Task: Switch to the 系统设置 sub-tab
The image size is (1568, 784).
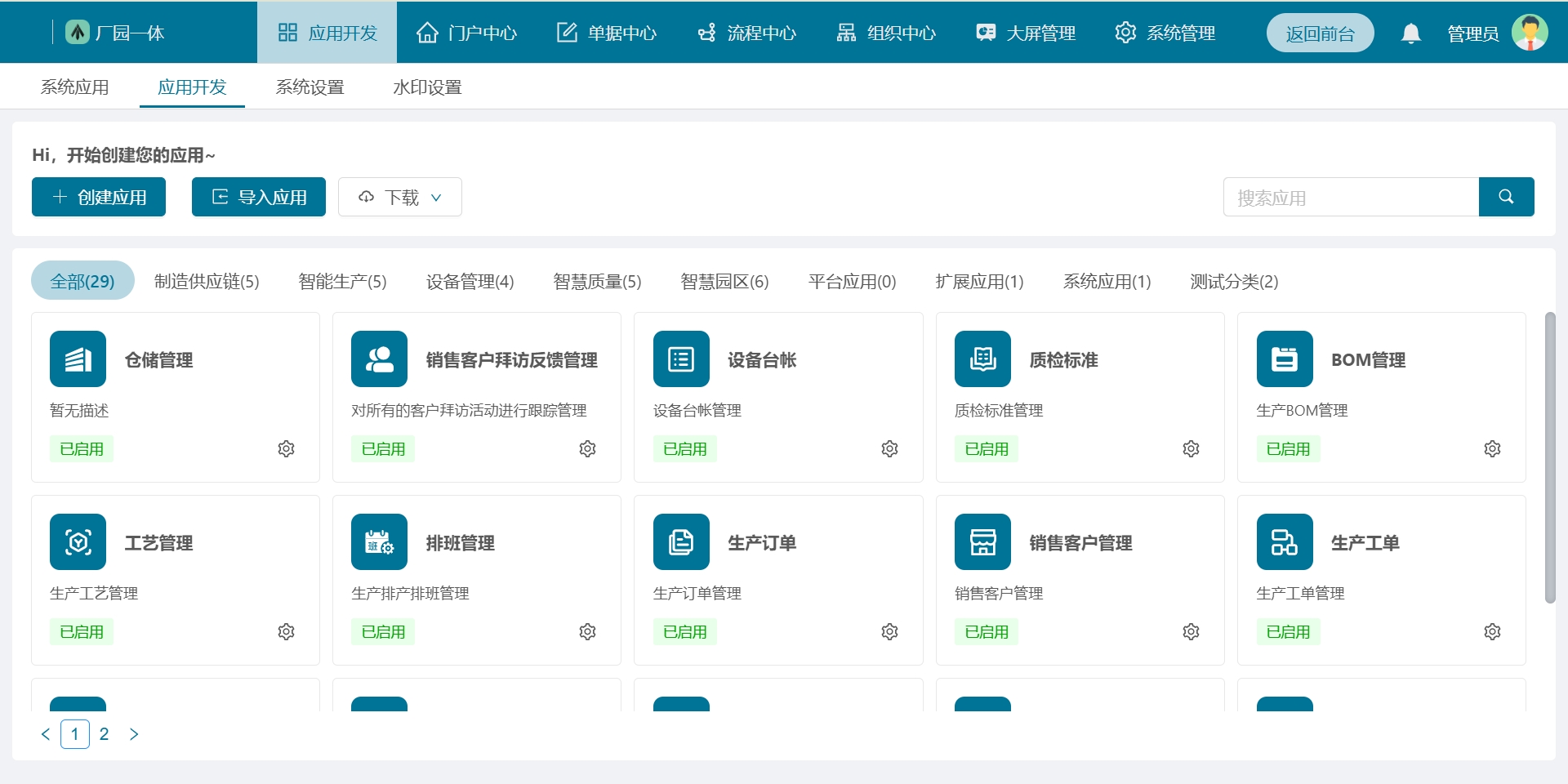Action: click(310, 87)
